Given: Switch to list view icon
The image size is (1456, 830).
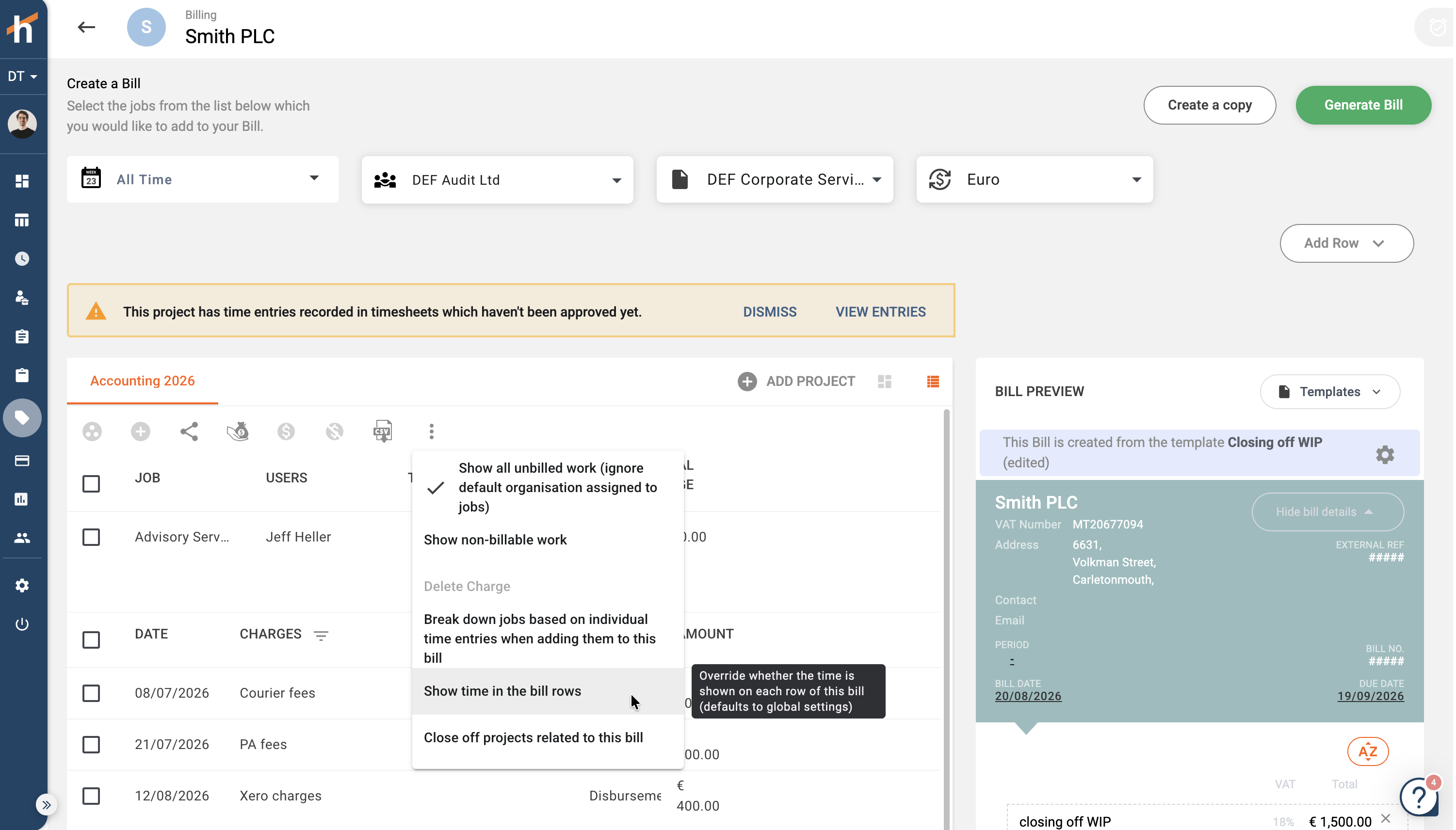Looking at the screenshot, I should click(933, 382).
